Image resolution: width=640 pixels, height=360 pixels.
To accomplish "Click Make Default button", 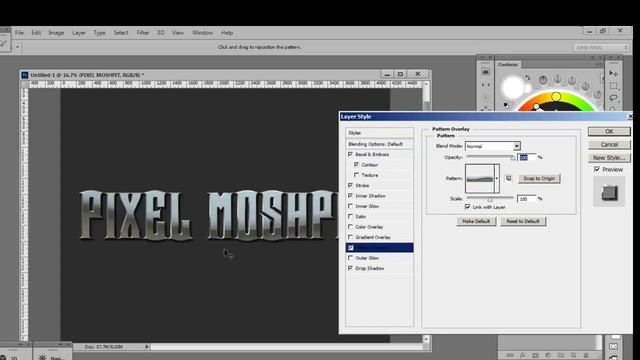I will coord(476,221).
